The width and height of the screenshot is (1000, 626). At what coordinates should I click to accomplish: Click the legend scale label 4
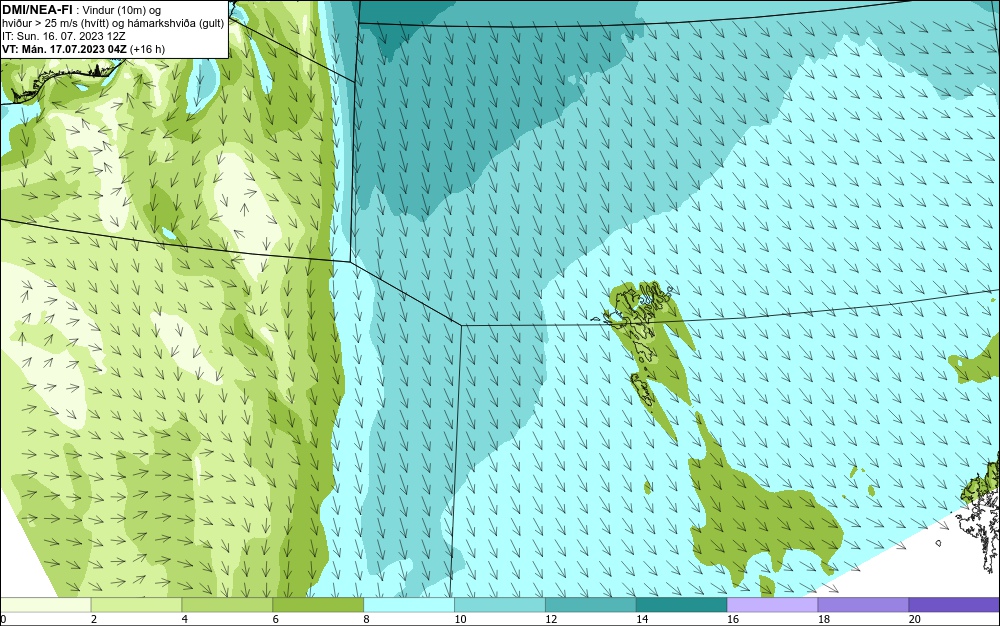pos(185,619)
